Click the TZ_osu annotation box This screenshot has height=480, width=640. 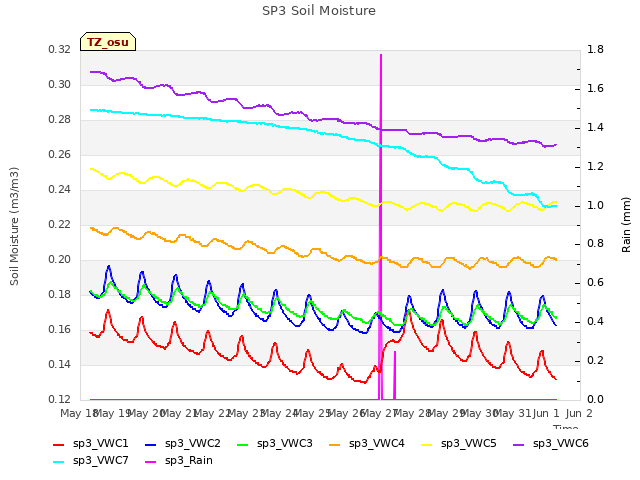[x=108, y=42]
